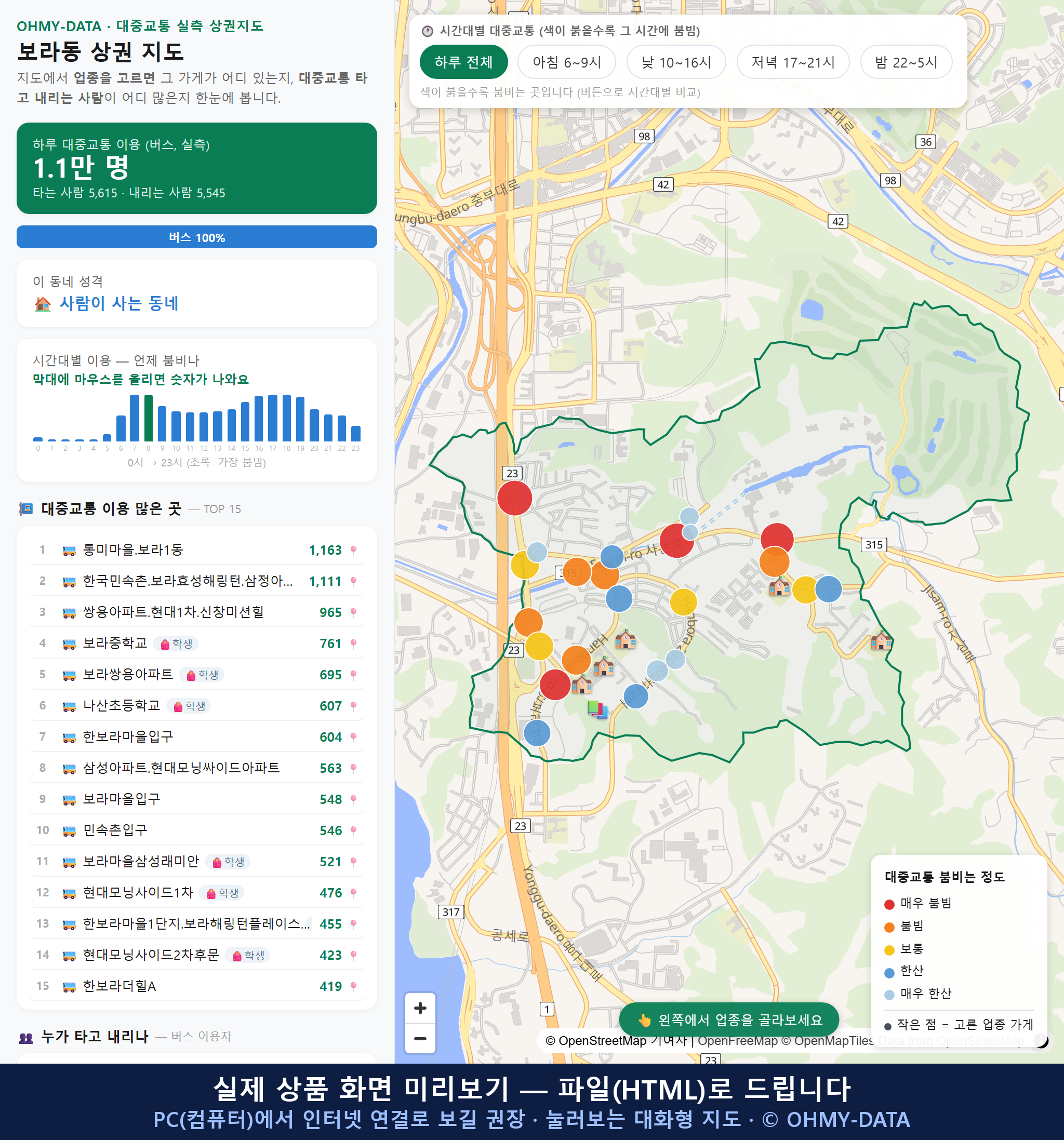The image size is (1064, 1140).
Task: Click the 붐빔 orange legend swatch
Action: (x=889, y=927)
